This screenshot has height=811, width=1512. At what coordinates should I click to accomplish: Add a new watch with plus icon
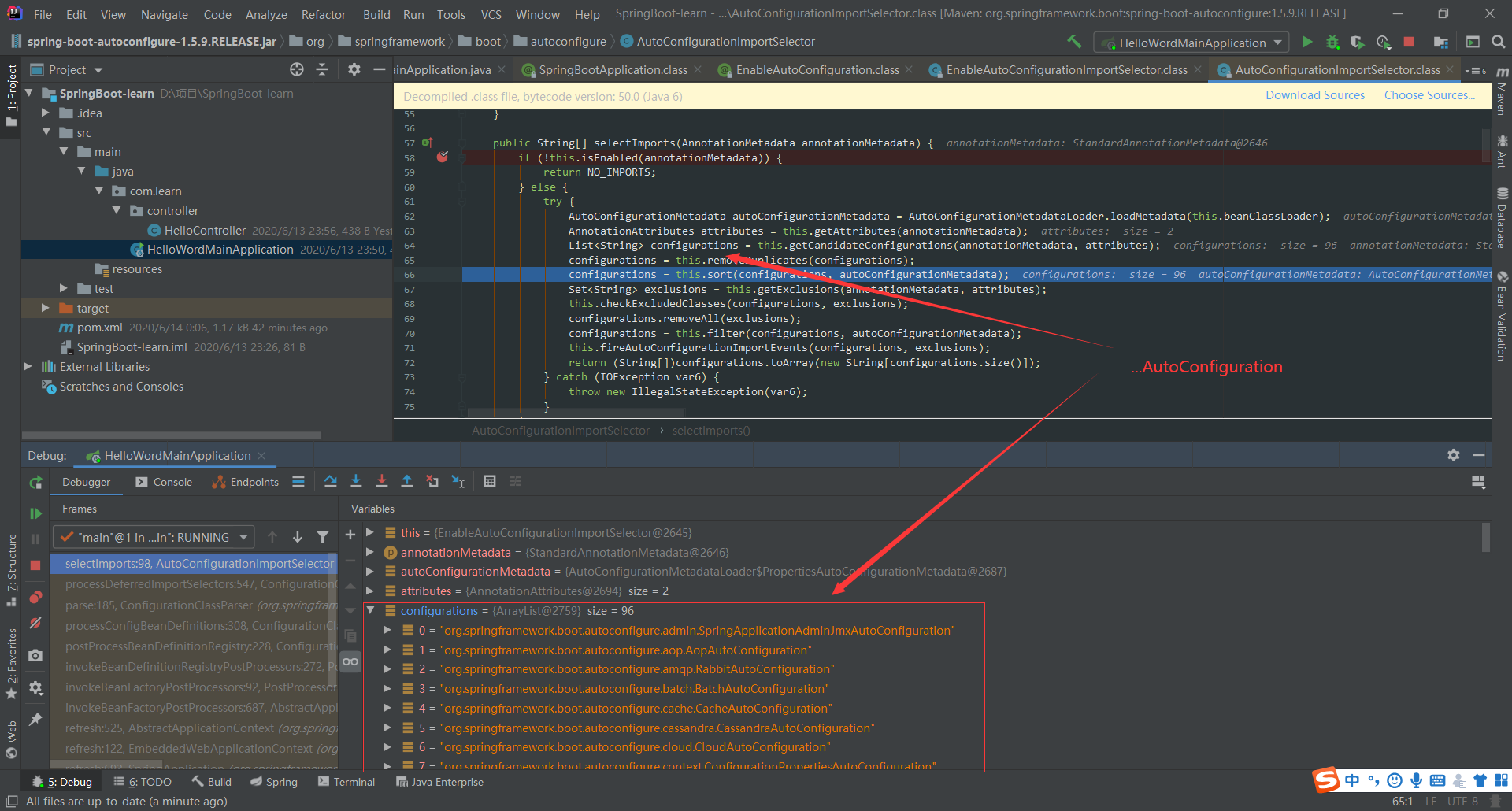[350, 535]
